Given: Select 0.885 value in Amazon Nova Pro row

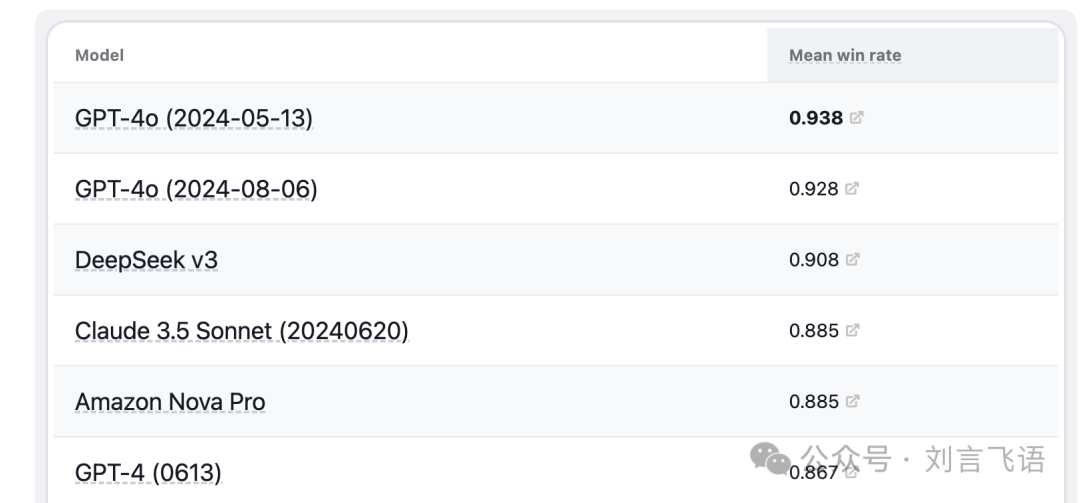Looking at the screenshot, I should (814, 402).
